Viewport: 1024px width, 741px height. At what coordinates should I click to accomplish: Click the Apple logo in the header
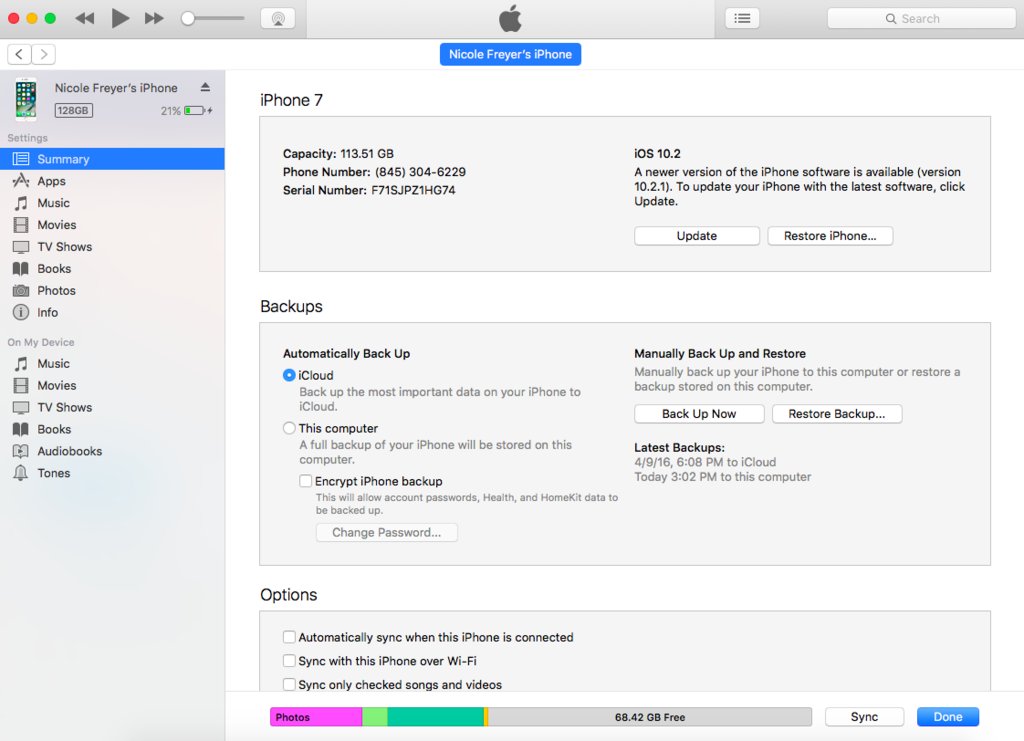(x=510, y=18)
